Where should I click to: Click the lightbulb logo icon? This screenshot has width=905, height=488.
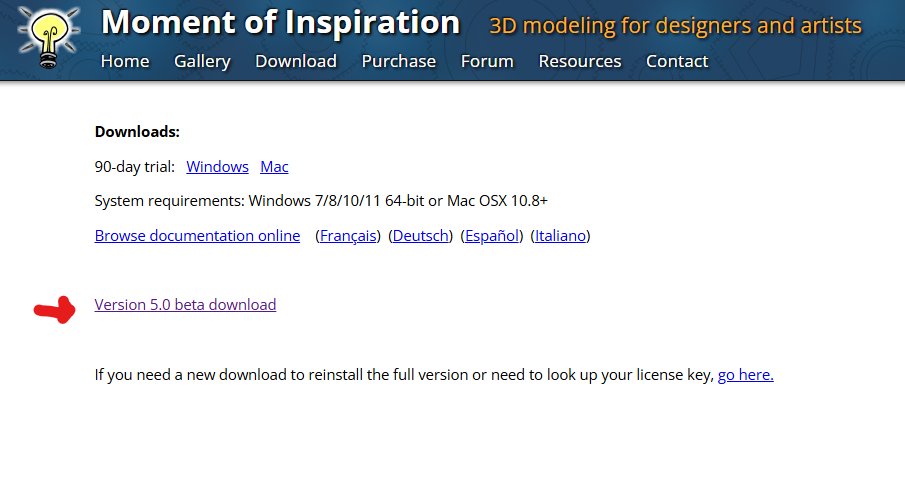(49, 37)
